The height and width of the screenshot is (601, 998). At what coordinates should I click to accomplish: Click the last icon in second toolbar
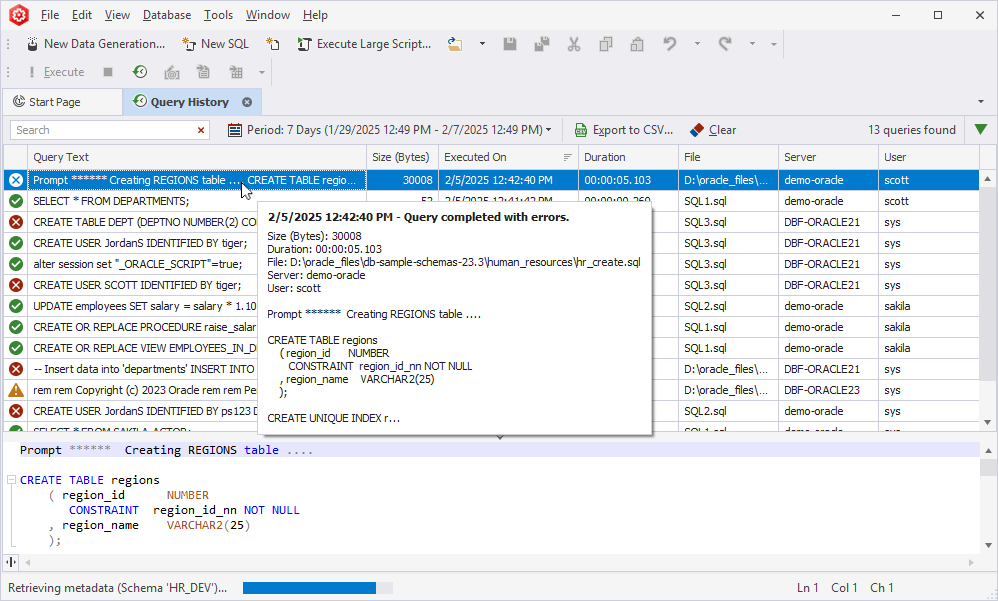236,72
